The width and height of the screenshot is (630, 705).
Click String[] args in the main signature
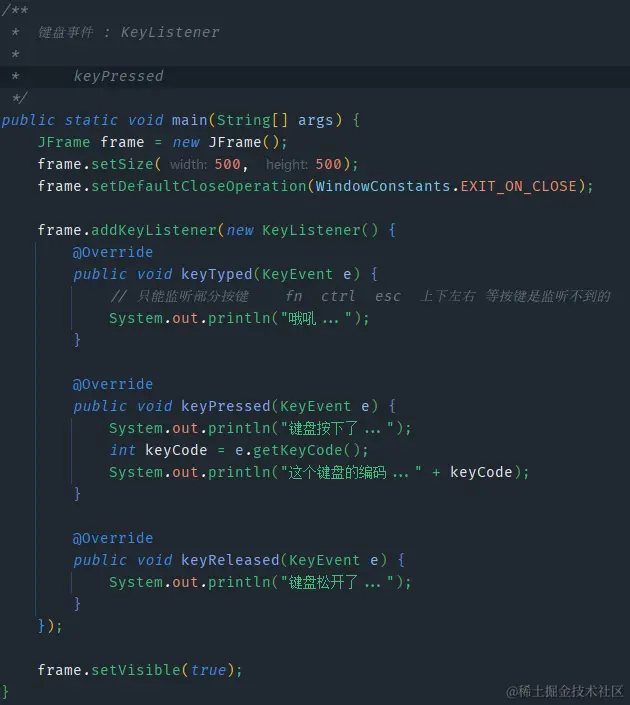pyautogui.click(x=275, y=120)
